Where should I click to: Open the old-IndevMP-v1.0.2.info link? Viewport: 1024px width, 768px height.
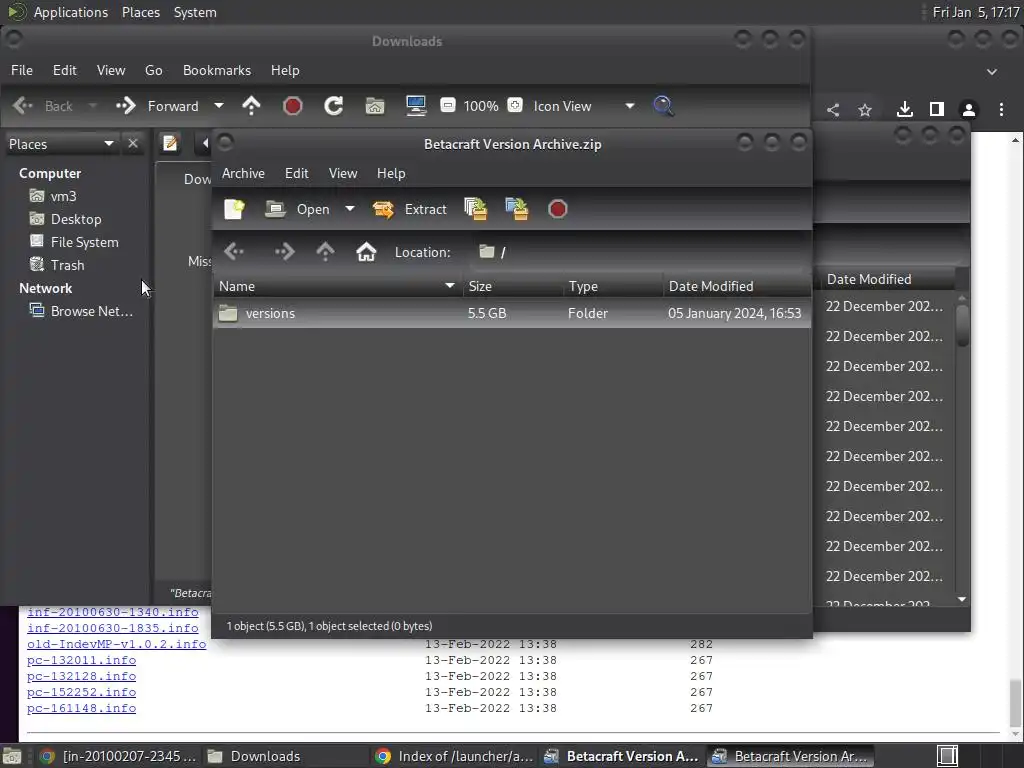(x=116, y=644)
